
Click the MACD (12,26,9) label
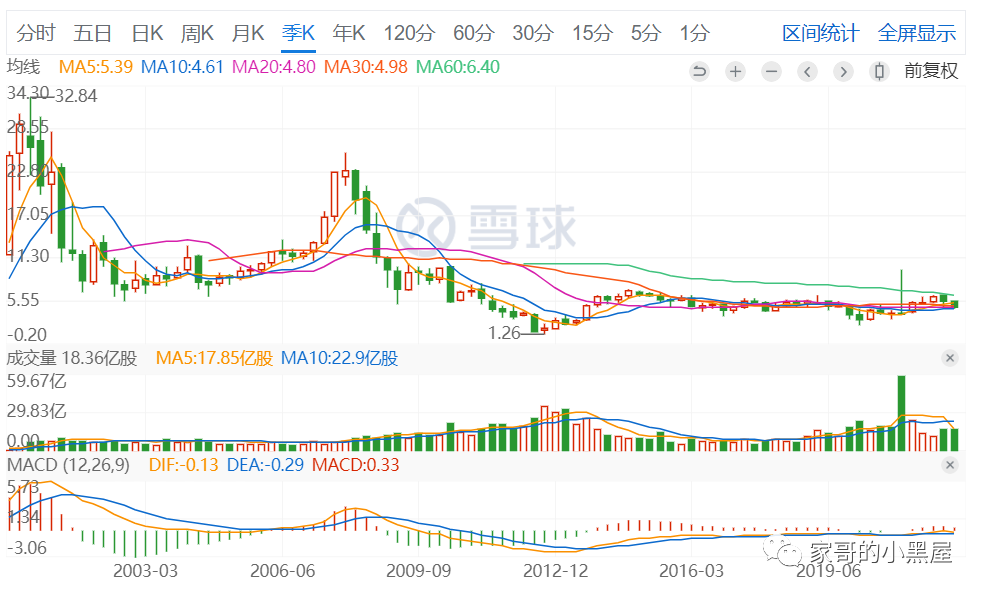click(68, 465)
